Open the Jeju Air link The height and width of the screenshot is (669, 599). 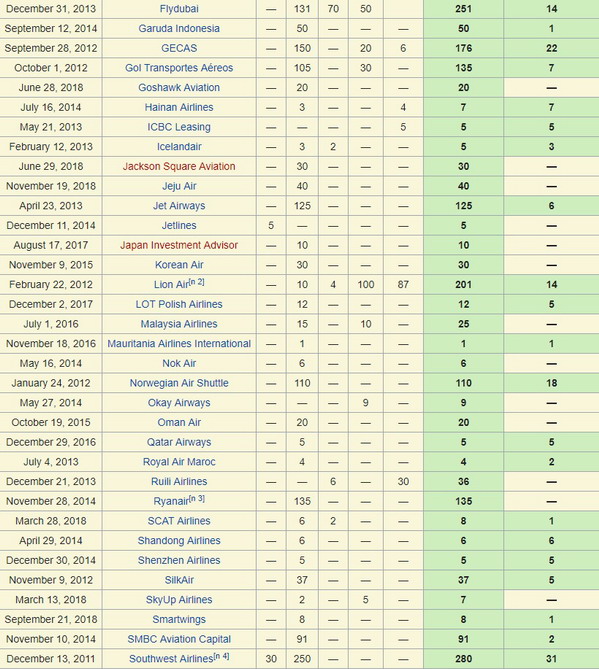click(179, 186)
